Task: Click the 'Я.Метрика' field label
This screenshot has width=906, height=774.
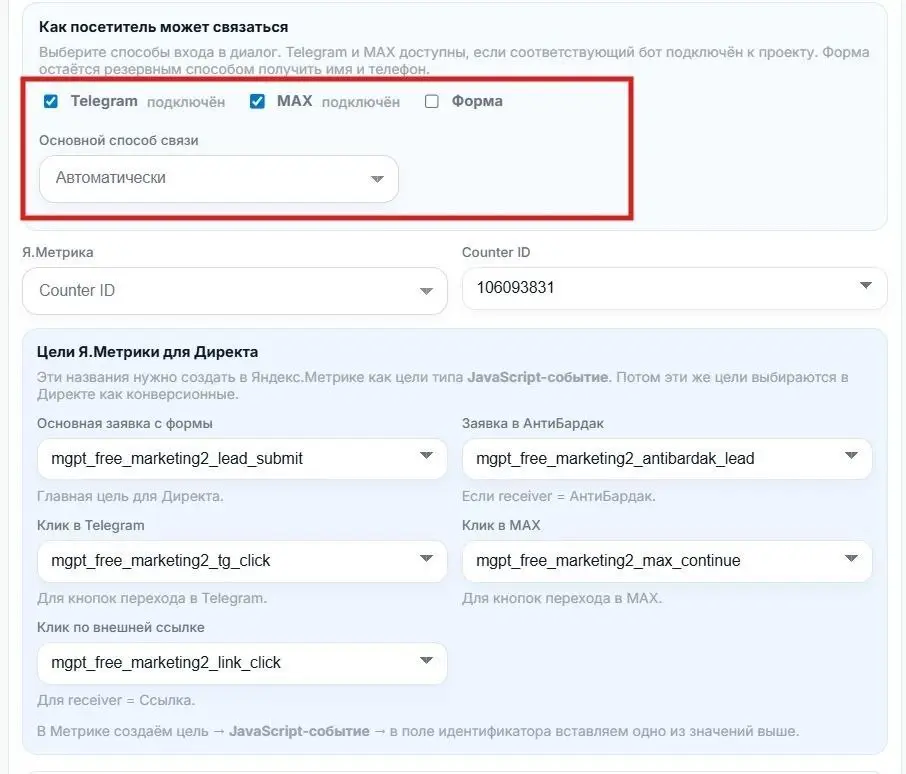Action: [58, 252]
